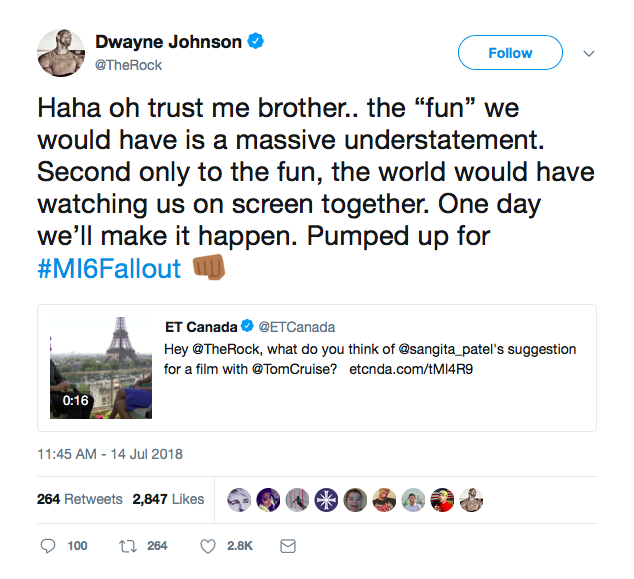Open Dwayne Johnson's profile picture
634x579 pixels.
[61, 52]
